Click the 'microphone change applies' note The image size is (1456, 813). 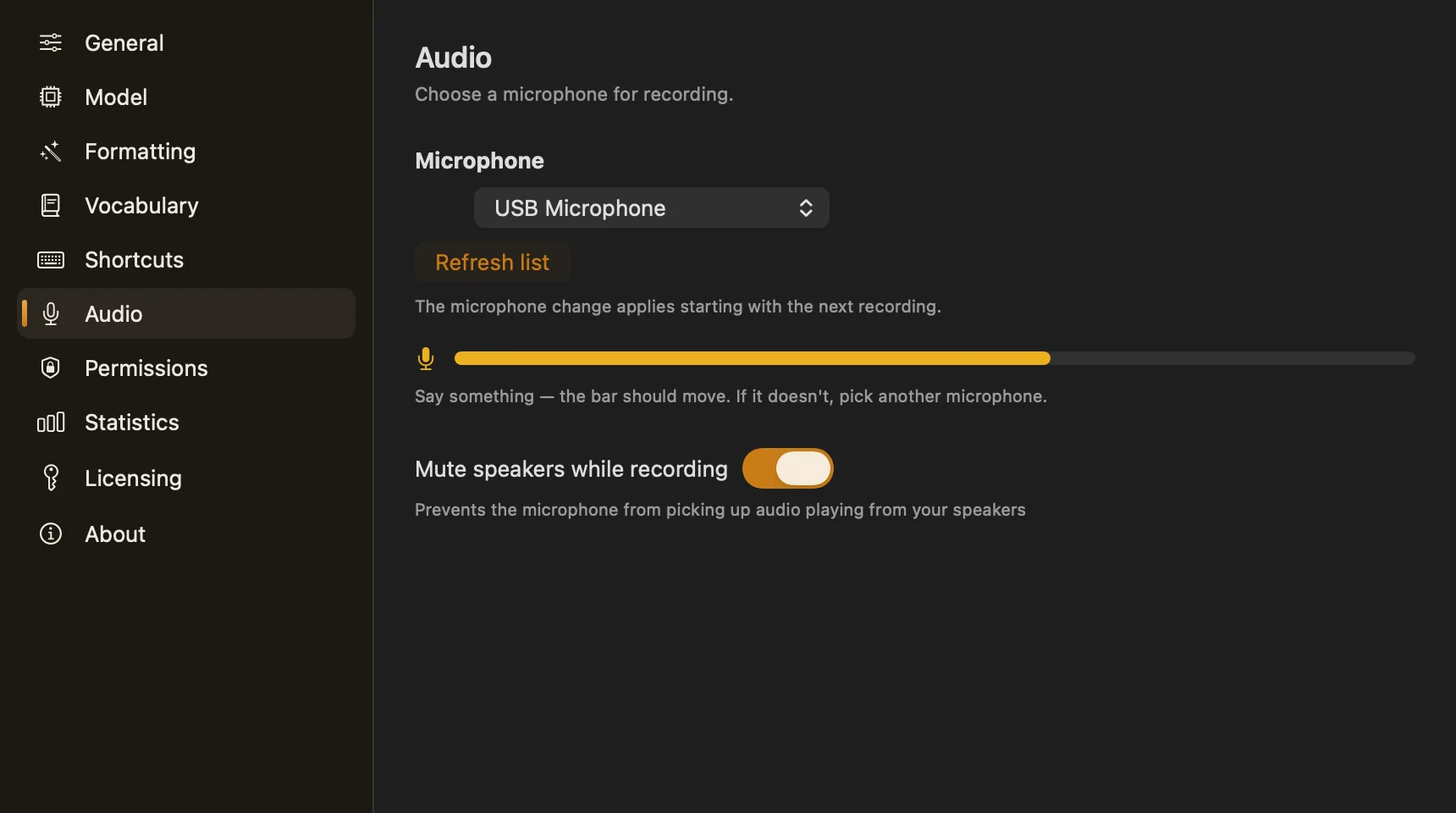click(678, 307)
